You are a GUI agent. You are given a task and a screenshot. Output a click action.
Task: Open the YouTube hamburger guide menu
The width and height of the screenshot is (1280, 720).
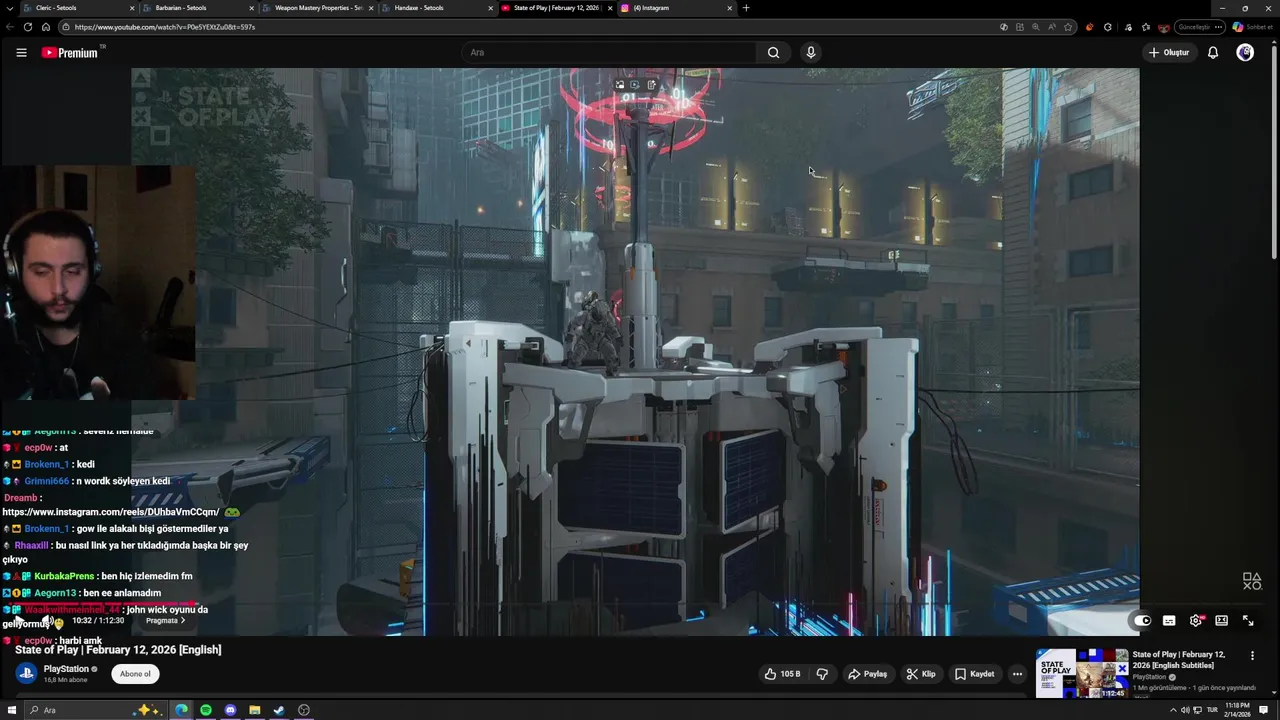[x=21, y=53]
